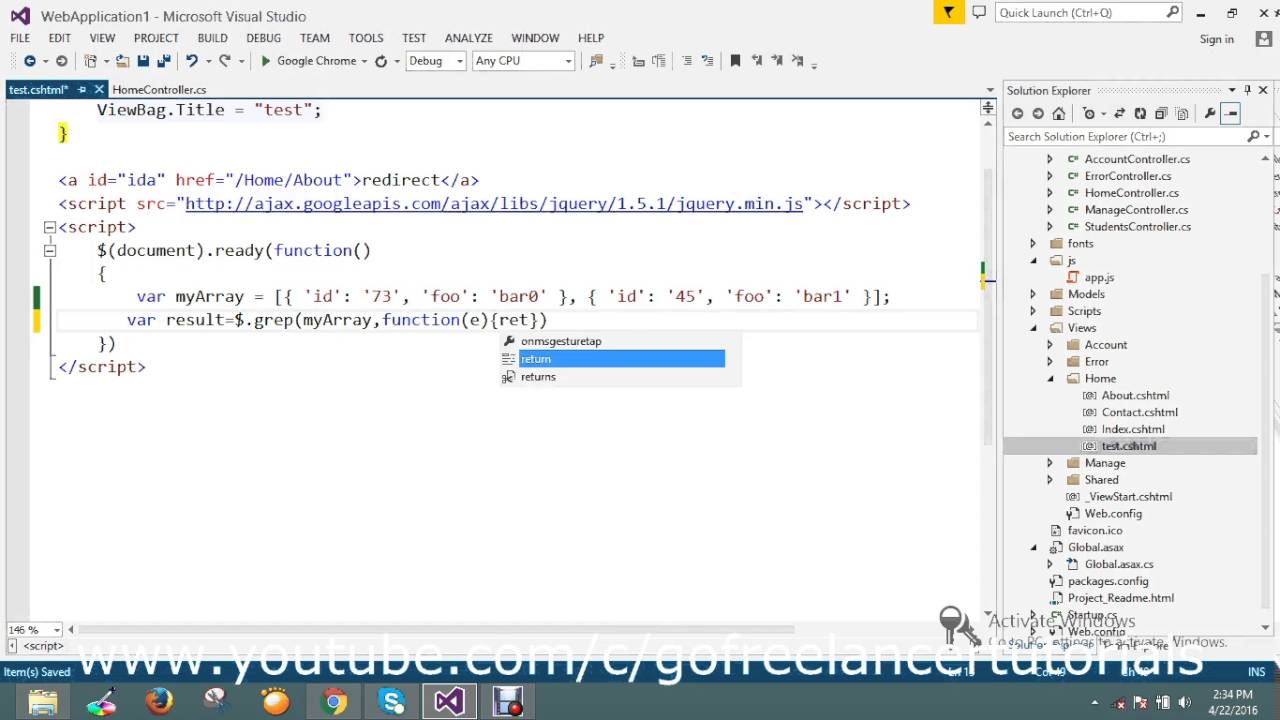Click Solution Explorer Refresh icon
The width and height of the screenshot is (1280, 720).
click(1140, 114)
